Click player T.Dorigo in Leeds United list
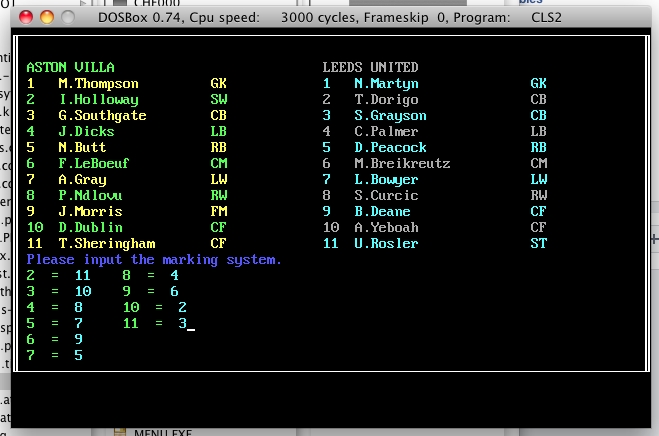 click(x=386, y=100)
